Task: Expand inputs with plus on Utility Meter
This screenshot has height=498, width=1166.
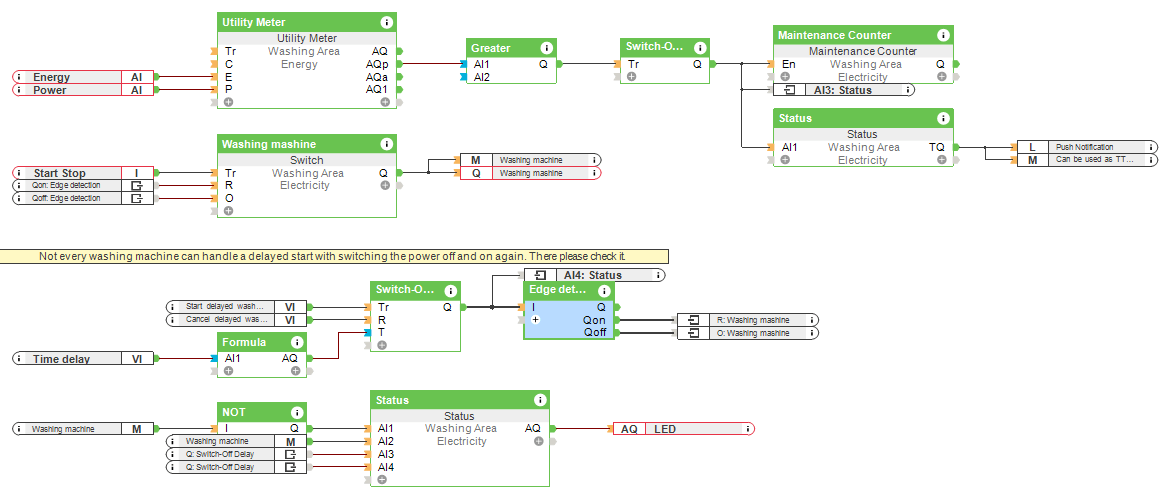Action: [228, 102]
